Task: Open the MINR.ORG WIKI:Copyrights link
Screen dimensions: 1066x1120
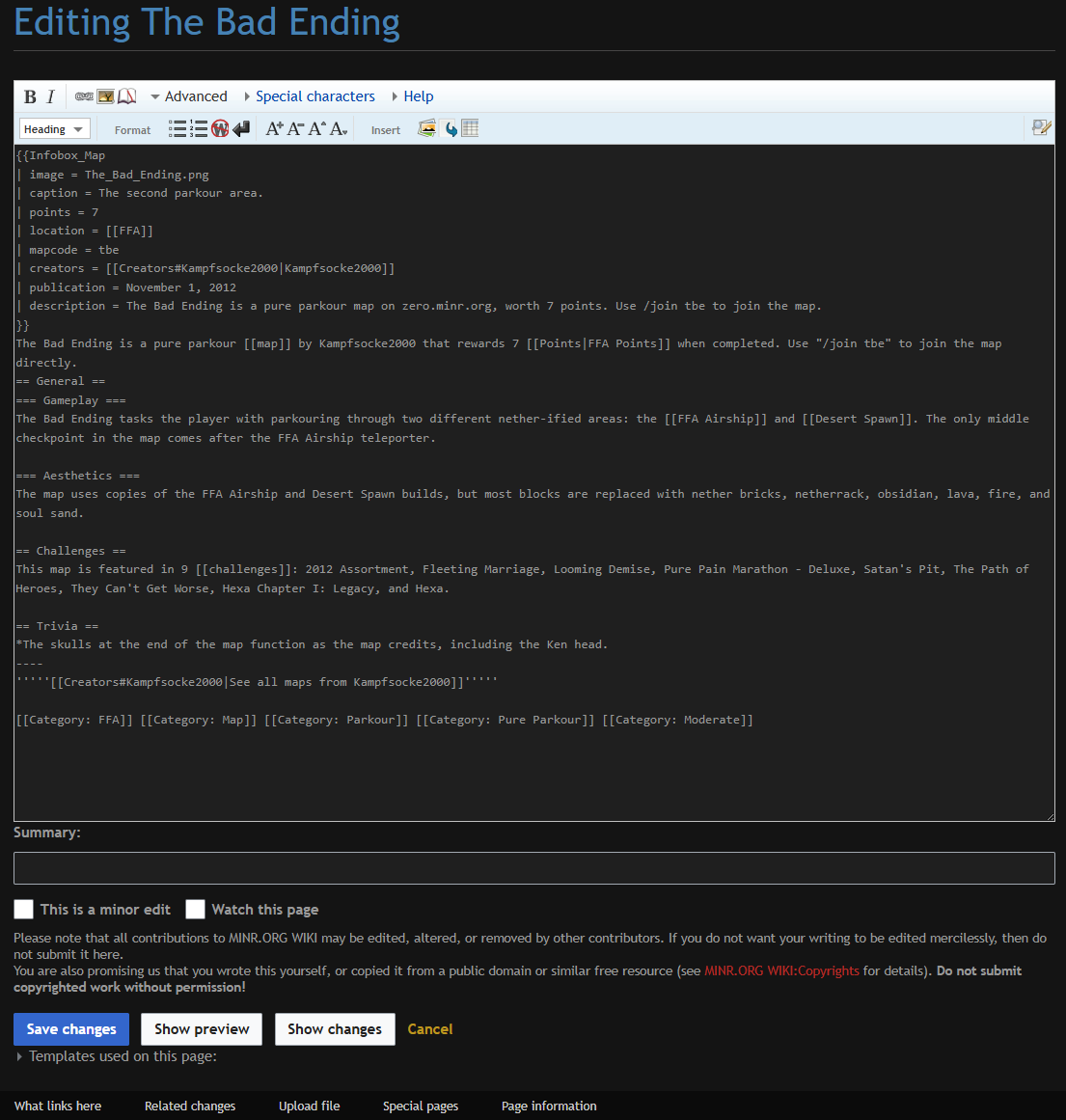Action: click(x=781, y=970)
